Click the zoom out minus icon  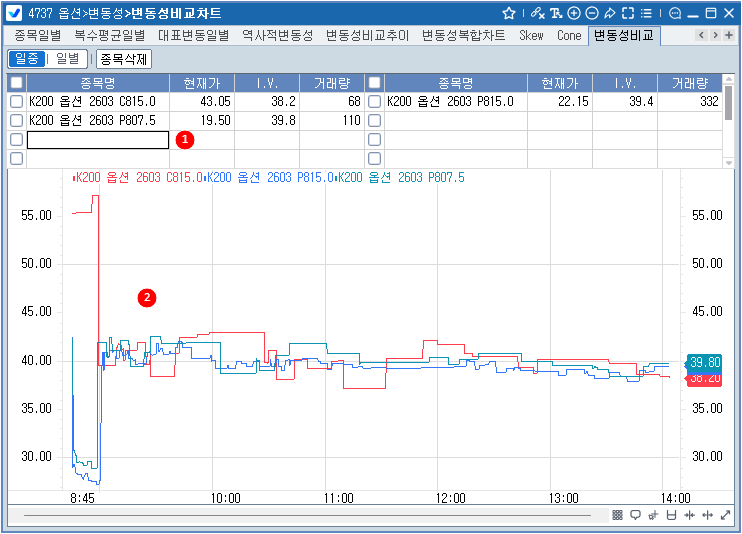(x=591, y=14)
